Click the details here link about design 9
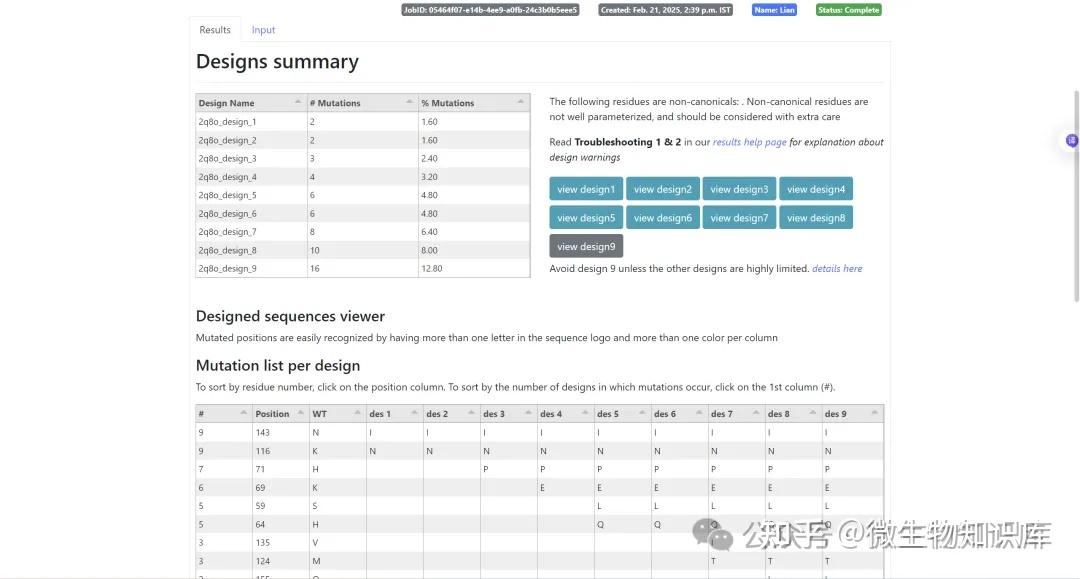1080x579 pixels. [837, 268]
